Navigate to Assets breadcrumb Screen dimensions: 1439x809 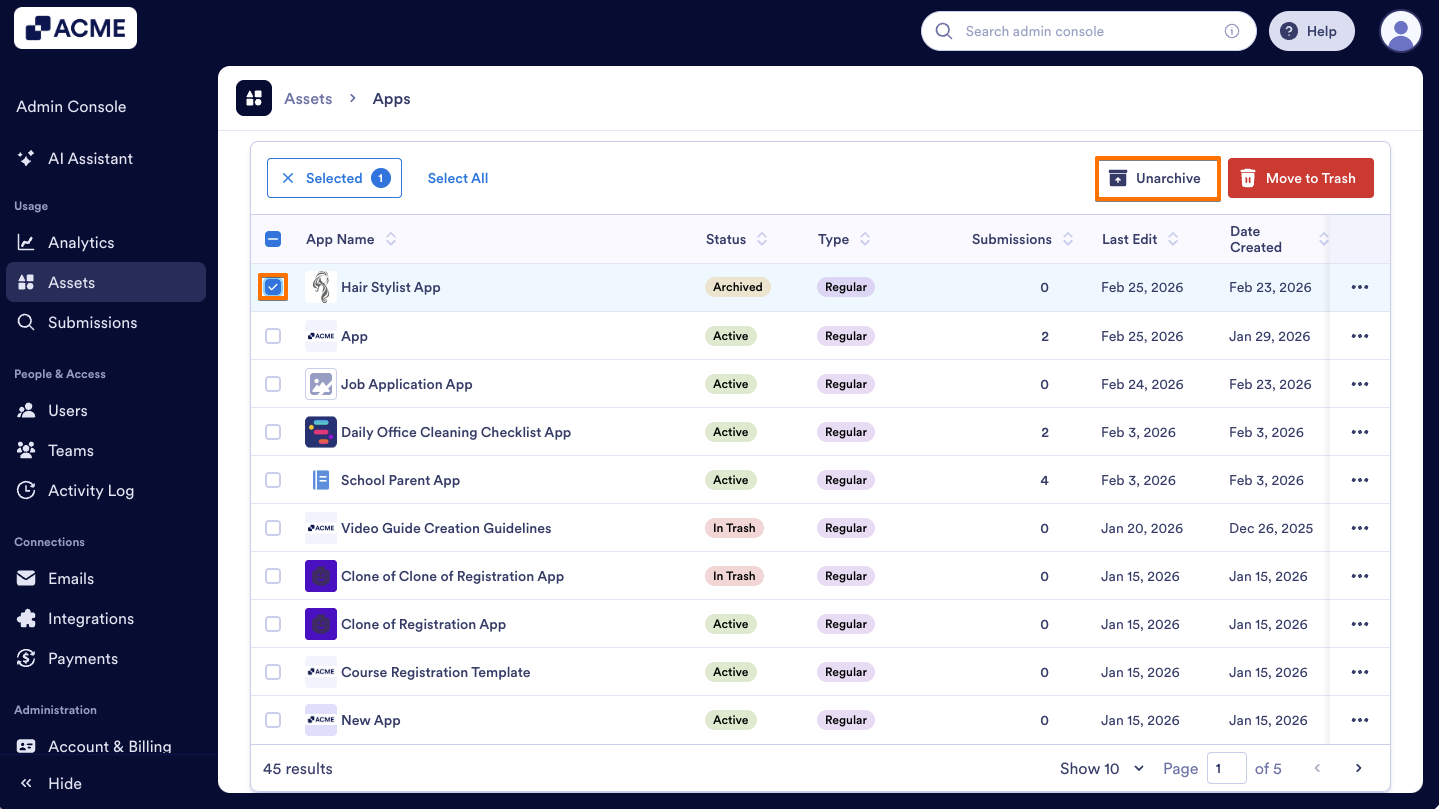(308, 98)
